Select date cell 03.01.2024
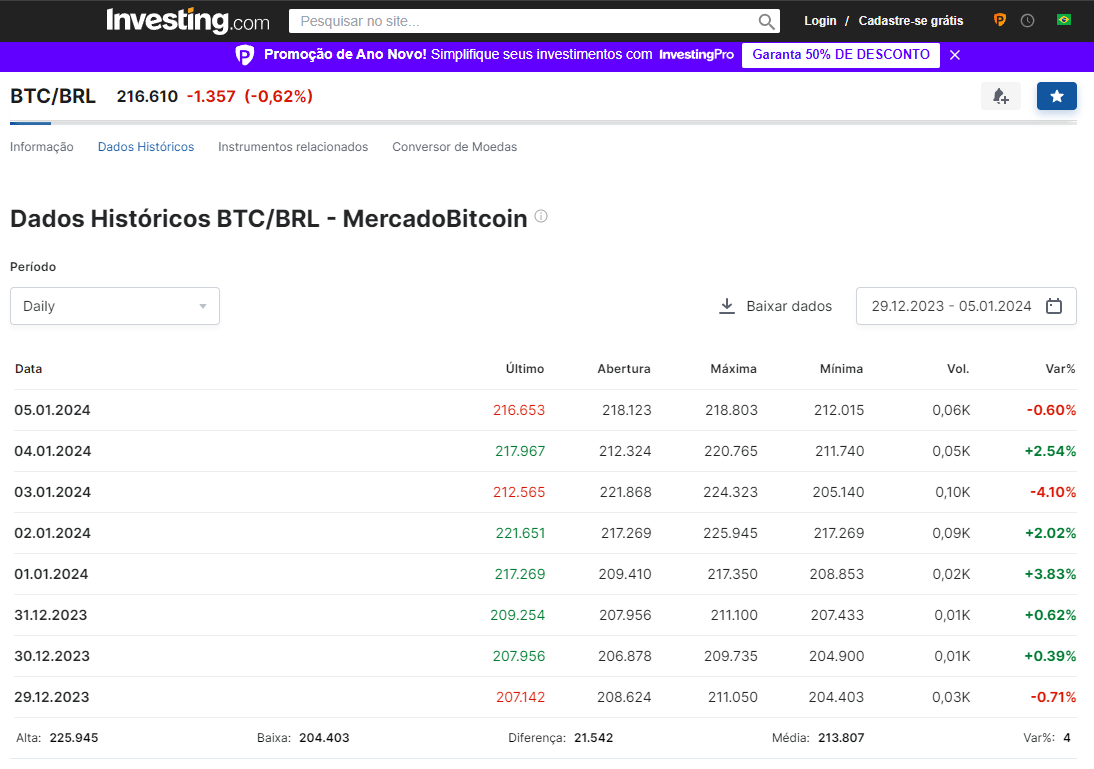The width and height of the screenshot is (1094, 769). coord(52,493)
